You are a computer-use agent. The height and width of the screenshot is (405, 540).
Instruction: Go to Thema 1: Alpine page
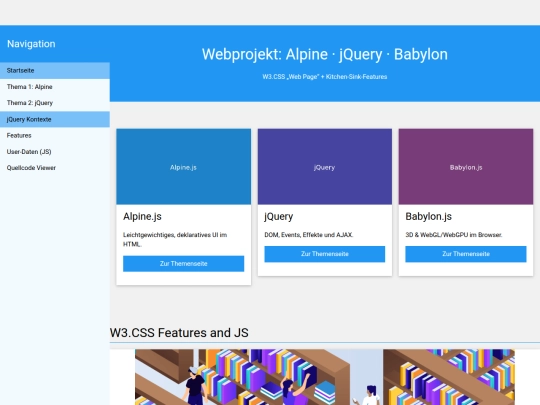[x=55, y=87]
